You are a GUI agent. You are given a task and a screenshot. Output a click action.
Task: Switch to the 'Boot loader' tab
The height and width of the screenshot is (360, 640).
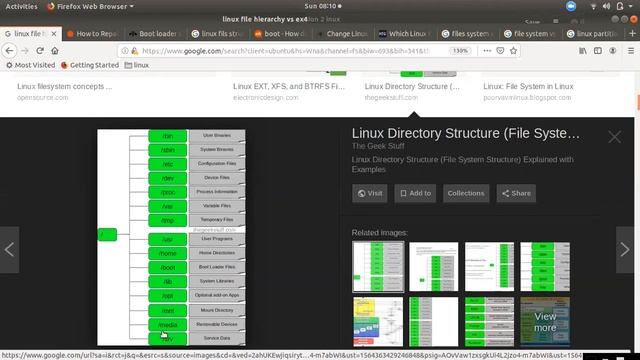tap(156, 33)
